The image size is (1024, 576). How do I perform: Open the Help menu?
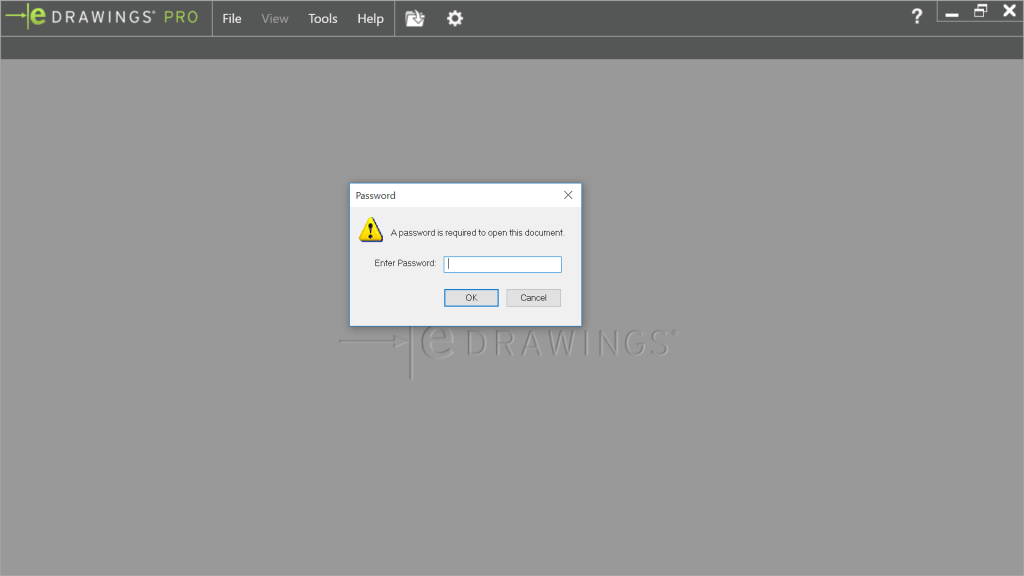pos(370,18)
